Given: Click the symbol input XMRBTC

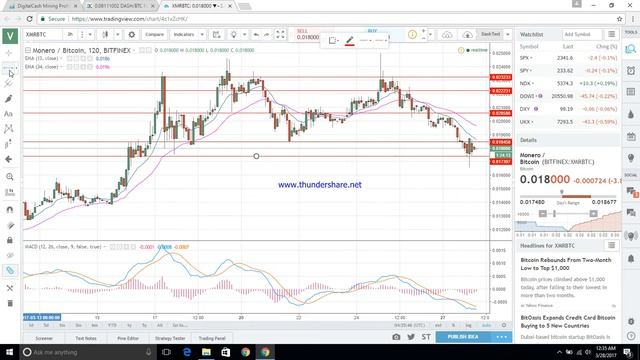Looking at the screenshot, I should point(43,35).
